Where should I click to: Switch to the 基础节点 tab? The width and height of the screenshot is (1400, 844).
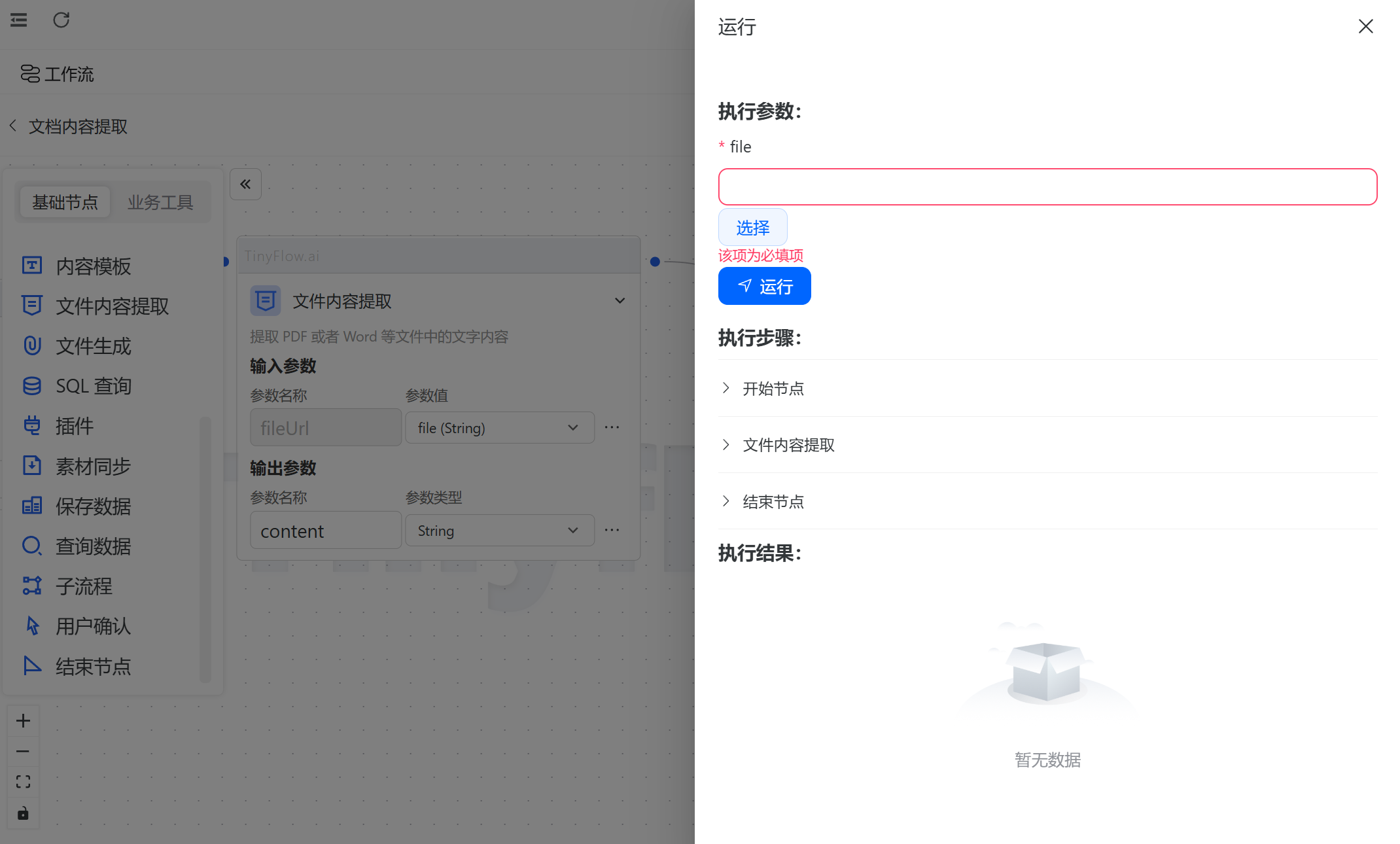click(65, 202)
